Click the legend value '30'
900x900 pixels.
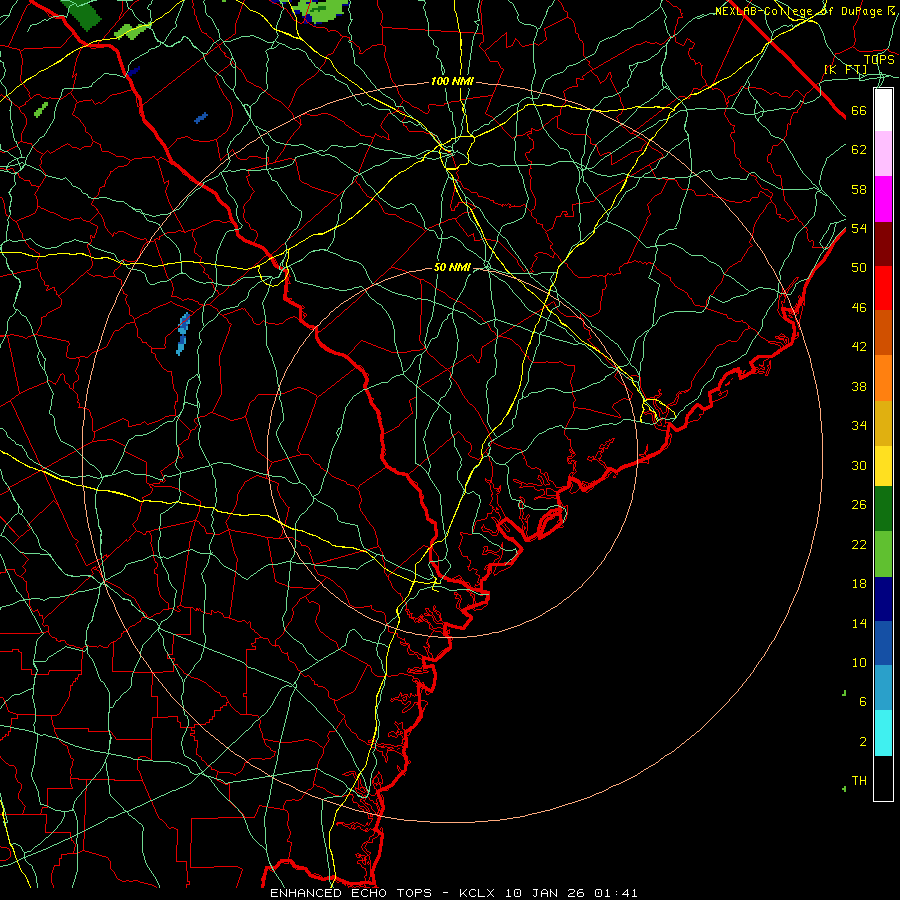859,465
